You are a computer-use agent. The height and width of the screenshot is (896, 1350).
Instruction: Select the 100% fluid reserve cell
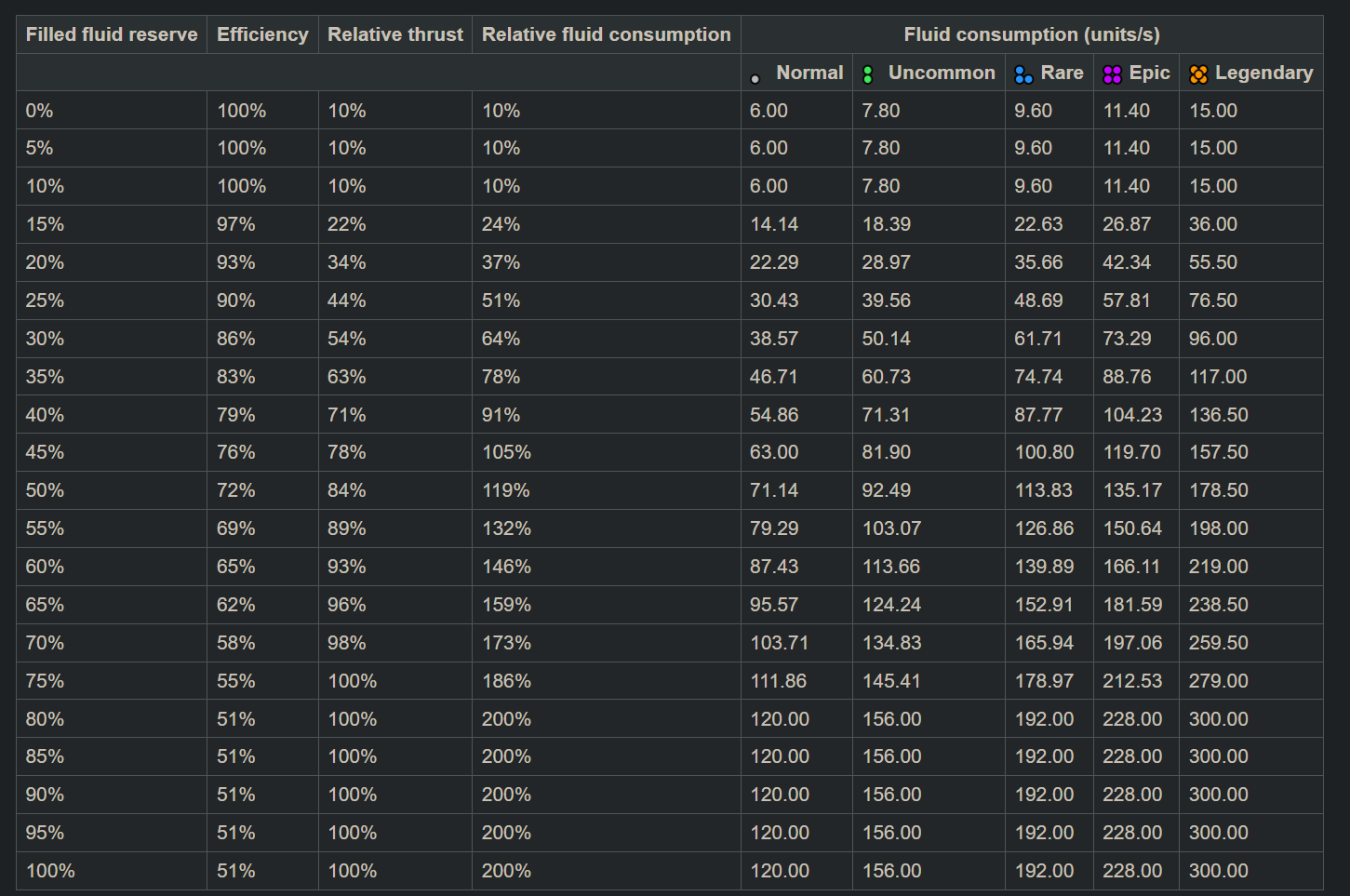click(x=112, y=871)
